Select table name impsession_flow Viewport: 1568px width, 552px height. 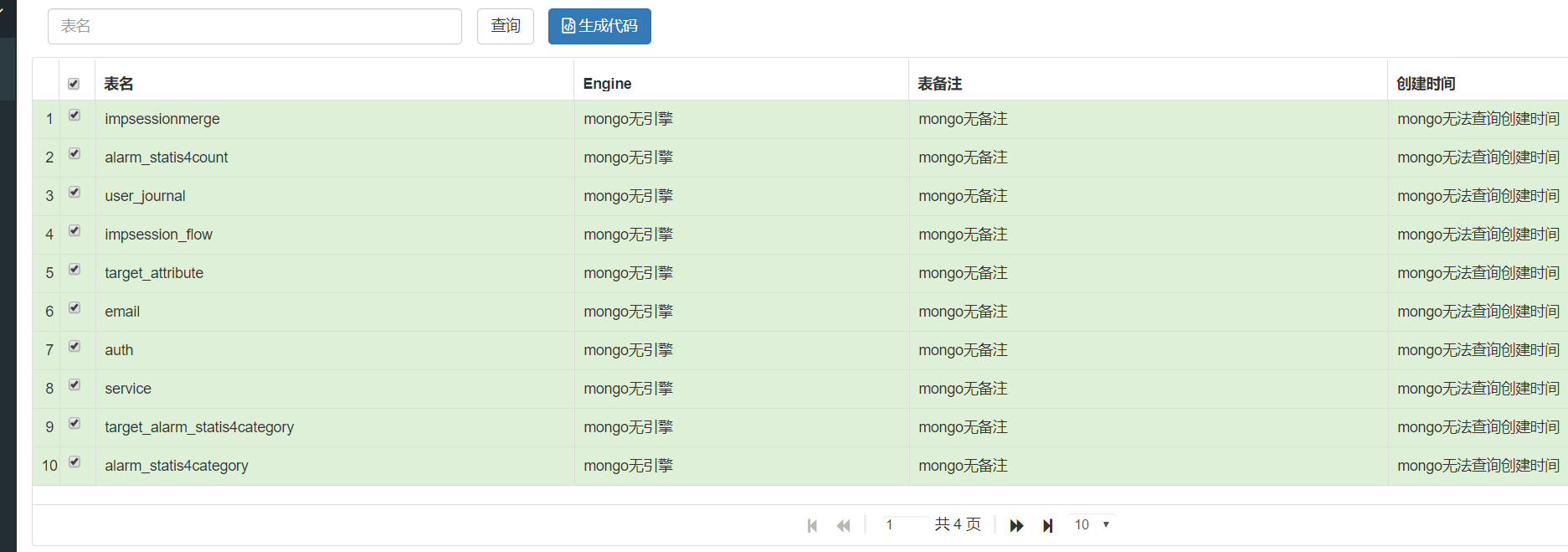[158, 235]
